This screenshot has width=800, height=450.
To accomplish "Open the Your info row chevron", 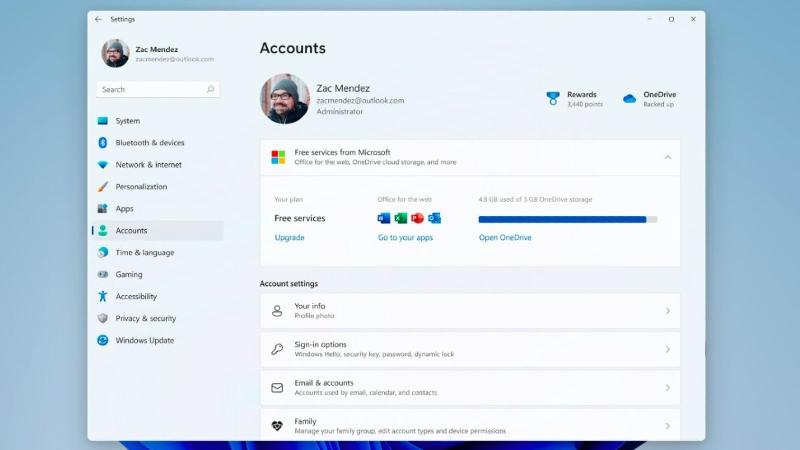I will (x=667, y=311).
